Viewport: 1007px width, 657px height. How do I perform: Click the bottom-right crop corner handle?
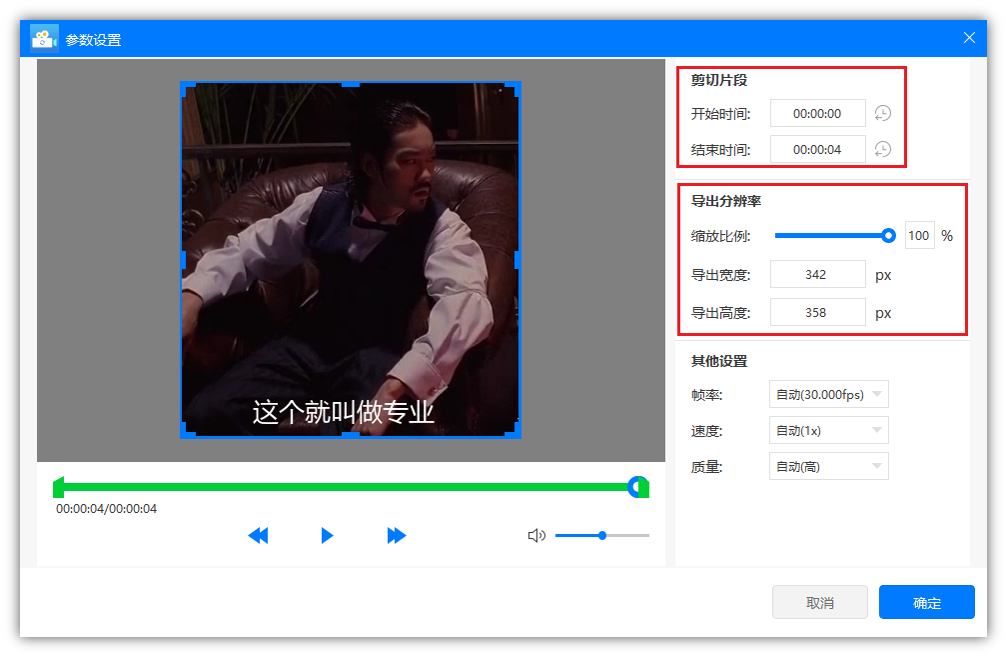514,432
